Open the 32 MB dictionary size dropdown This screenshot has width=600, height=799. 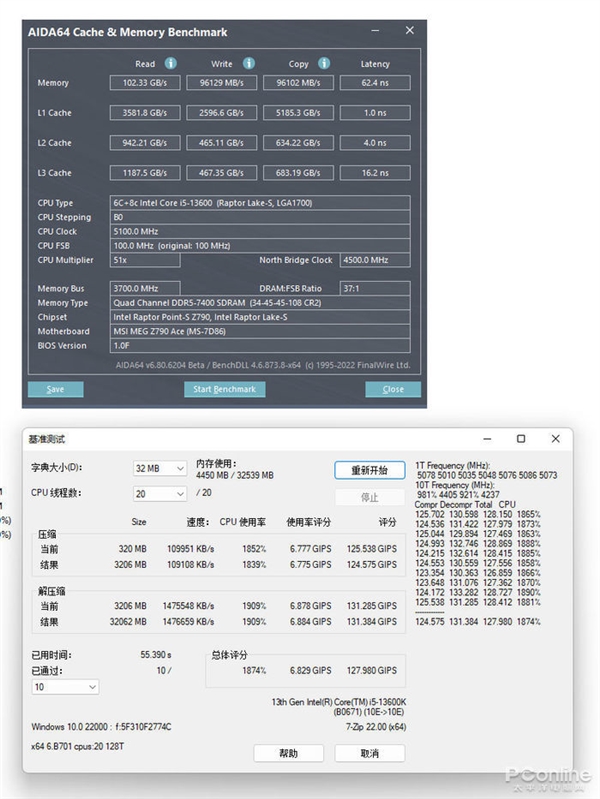tap(160, 468)
